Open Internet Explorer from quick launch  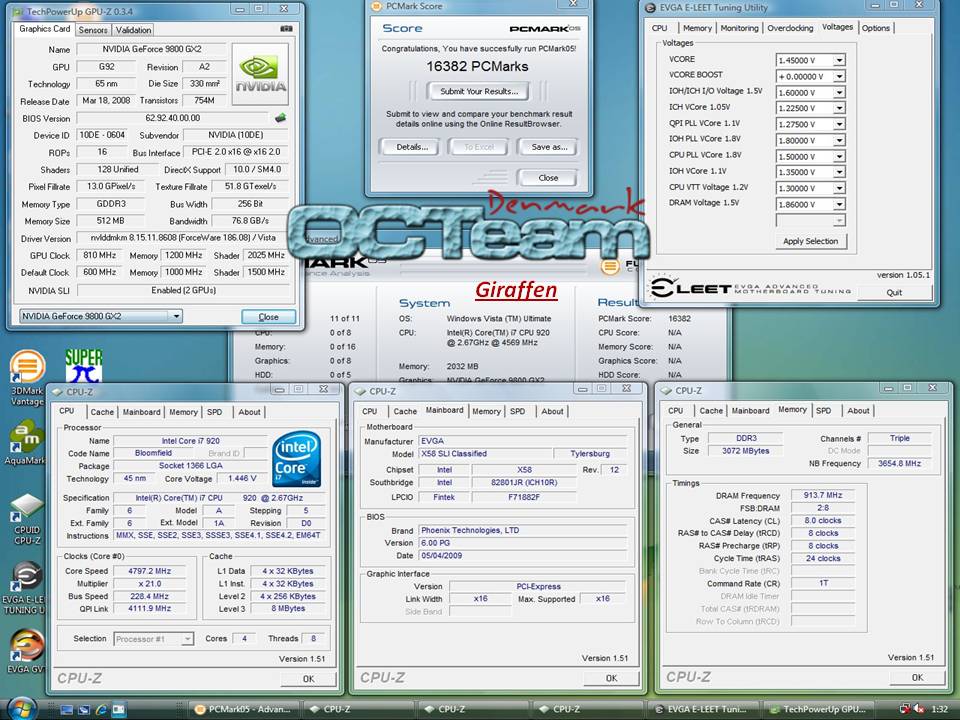[x=101, y=710]
